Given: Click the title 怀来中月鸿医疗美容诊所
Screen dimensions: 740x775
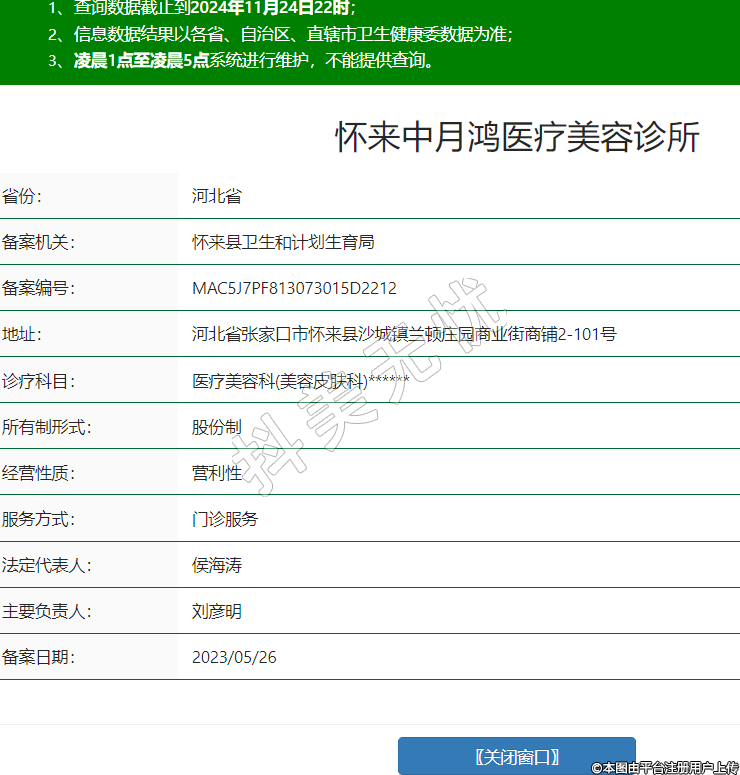Looking at the screenshot, I should 516,138.
